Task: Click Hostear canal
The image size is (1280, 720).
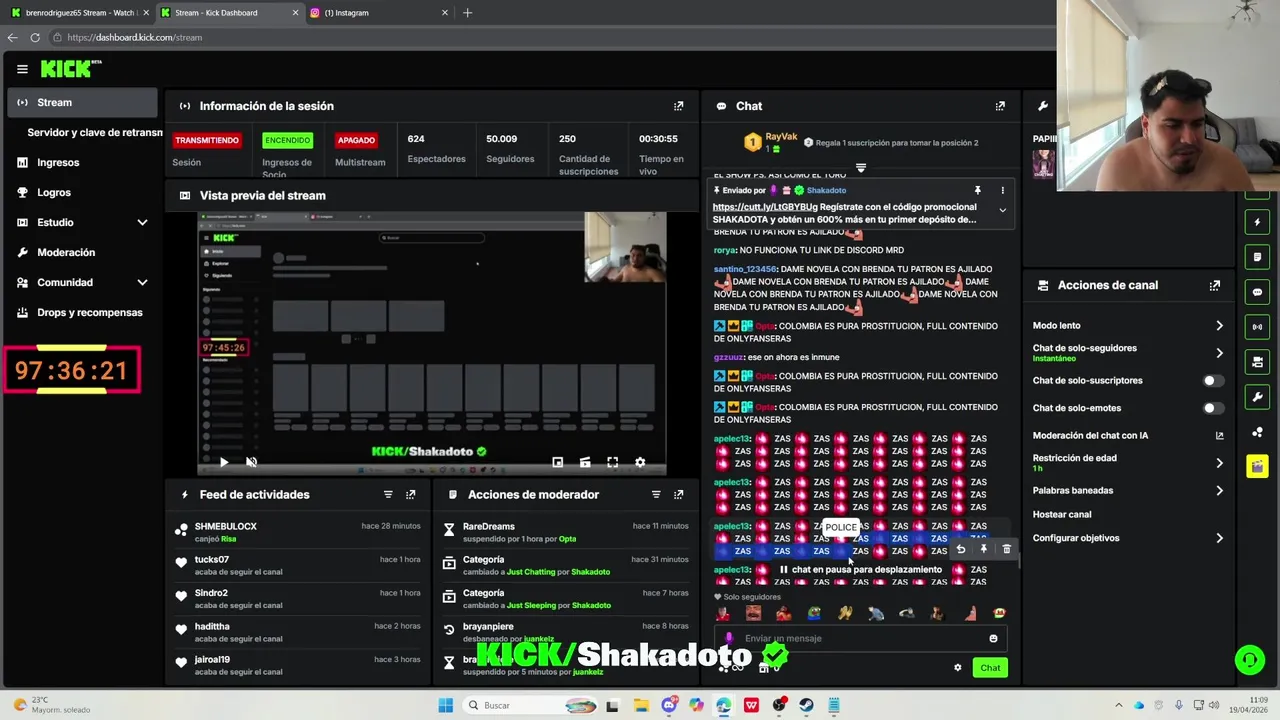Action: click(1062, 515)
